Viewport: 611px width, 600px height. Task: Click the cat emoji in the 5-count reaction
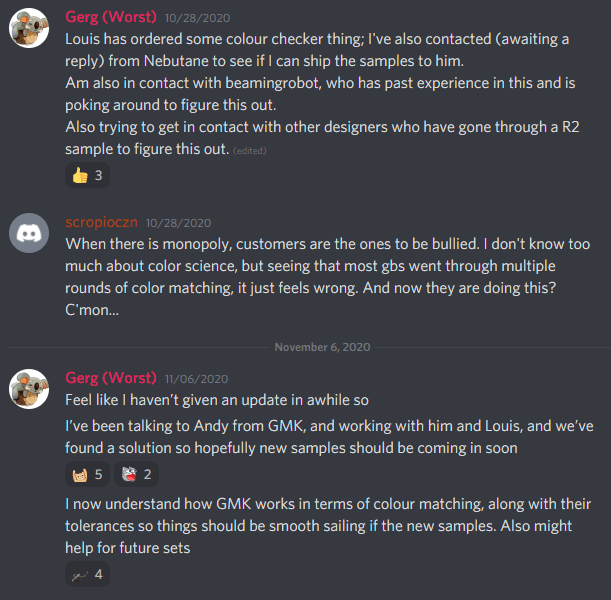[79, 474]
